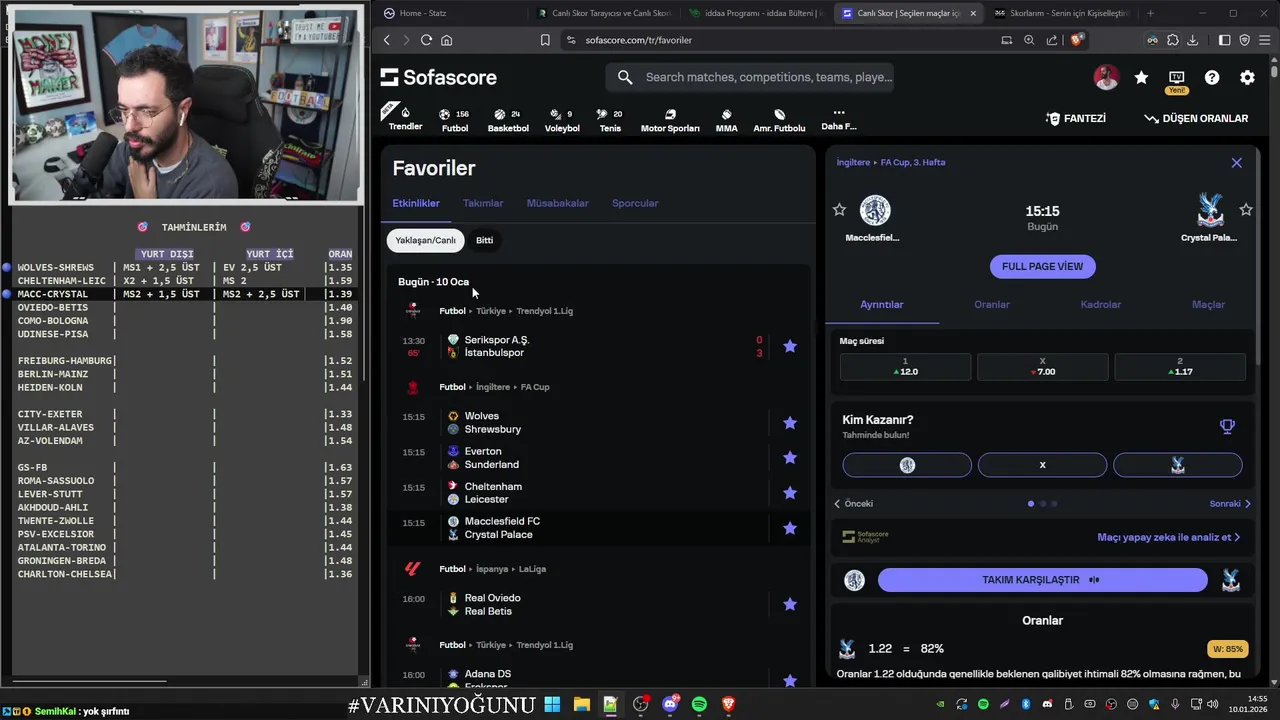Switch to the Müsabakalar tab
This screenshot has height=720, width=1280.
[x=557, y=203]
